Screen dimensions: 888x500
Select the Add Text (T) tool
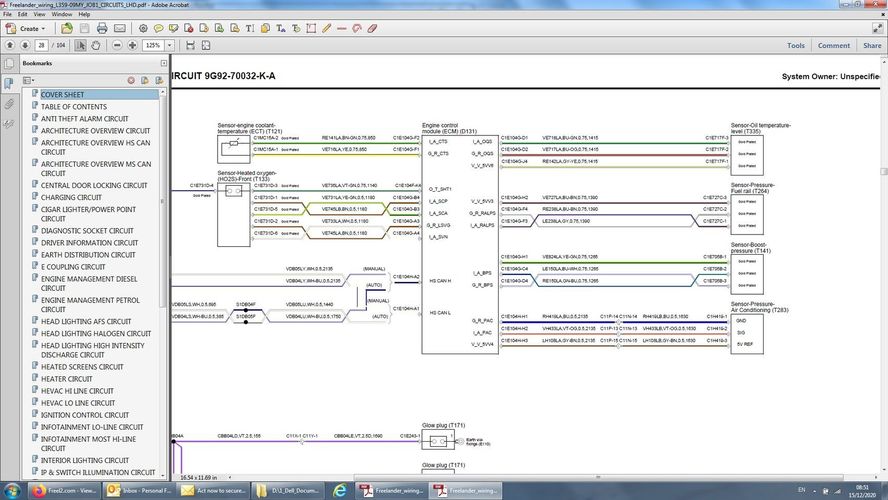coord(250,28)
